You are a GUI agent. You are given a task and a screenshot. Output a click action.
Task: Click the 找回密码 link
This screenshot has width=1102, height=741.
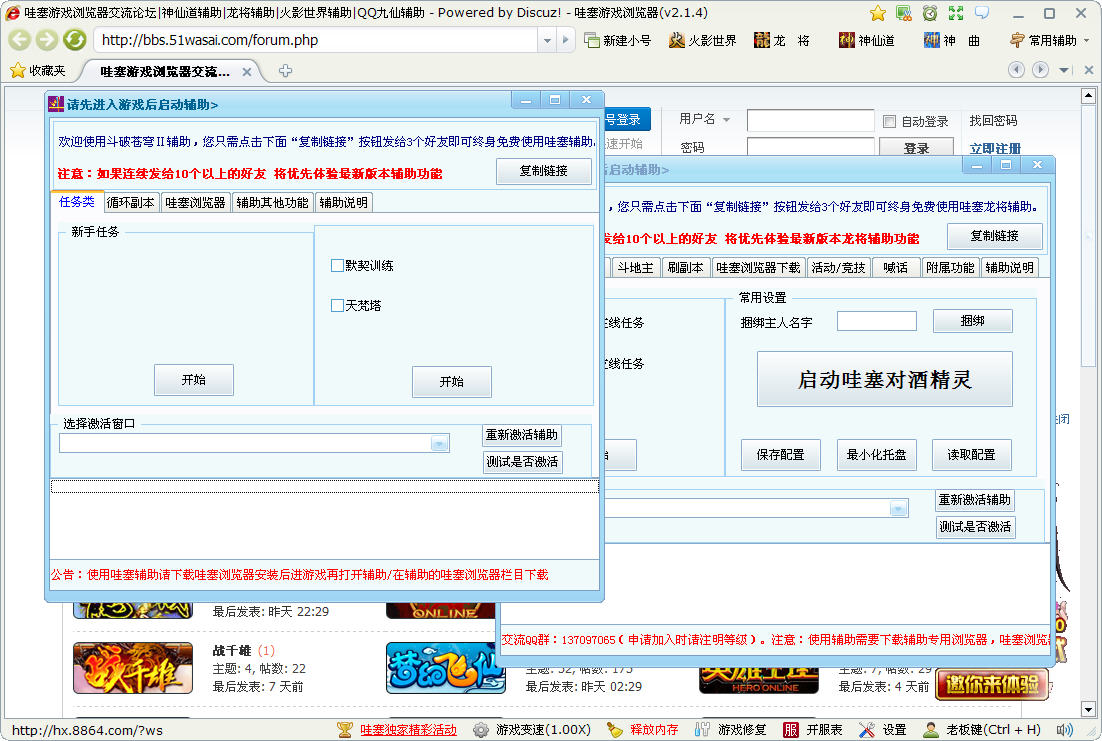click(993, 120)
